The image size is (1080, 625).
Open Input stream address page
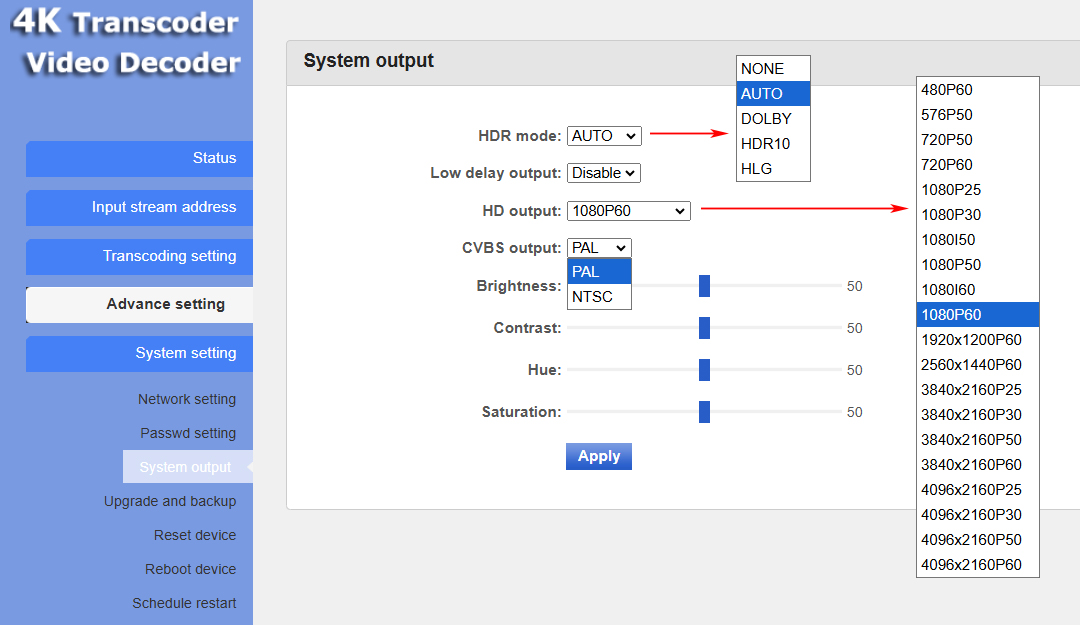139,207
